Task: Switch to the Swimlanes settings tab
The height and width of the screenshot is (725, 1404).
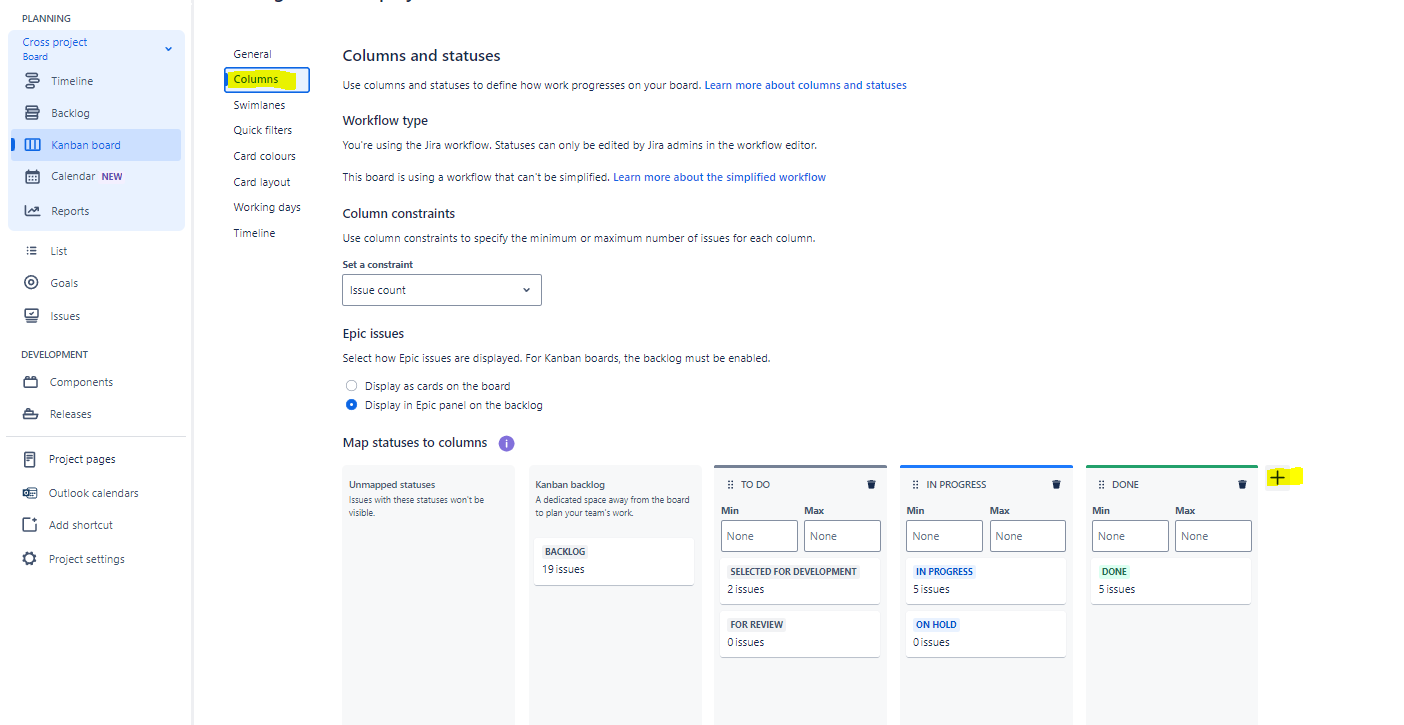Action: point(259,104)
